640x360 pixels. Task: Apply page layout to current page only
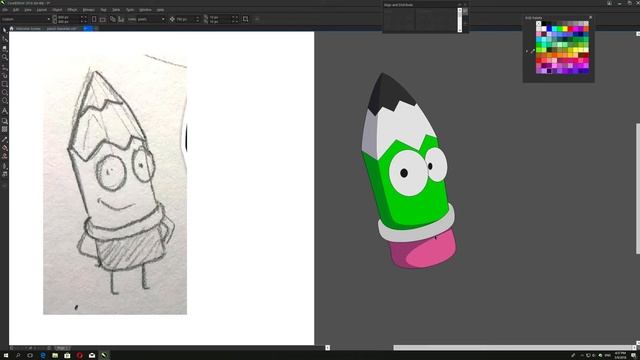tap(121, 19)
